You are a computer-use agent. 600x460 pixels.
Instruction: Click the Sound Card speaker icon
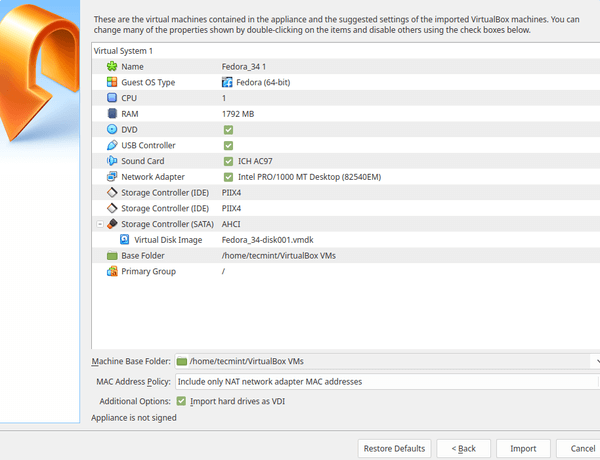(x=112, y=161)
